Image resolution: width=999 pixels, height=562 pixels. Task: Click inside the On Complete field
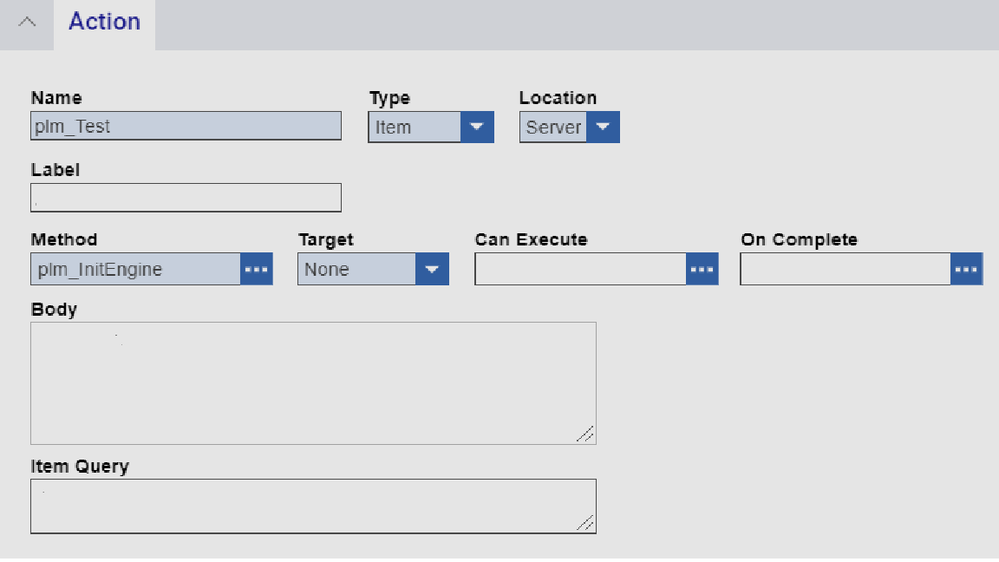[845, 269]
